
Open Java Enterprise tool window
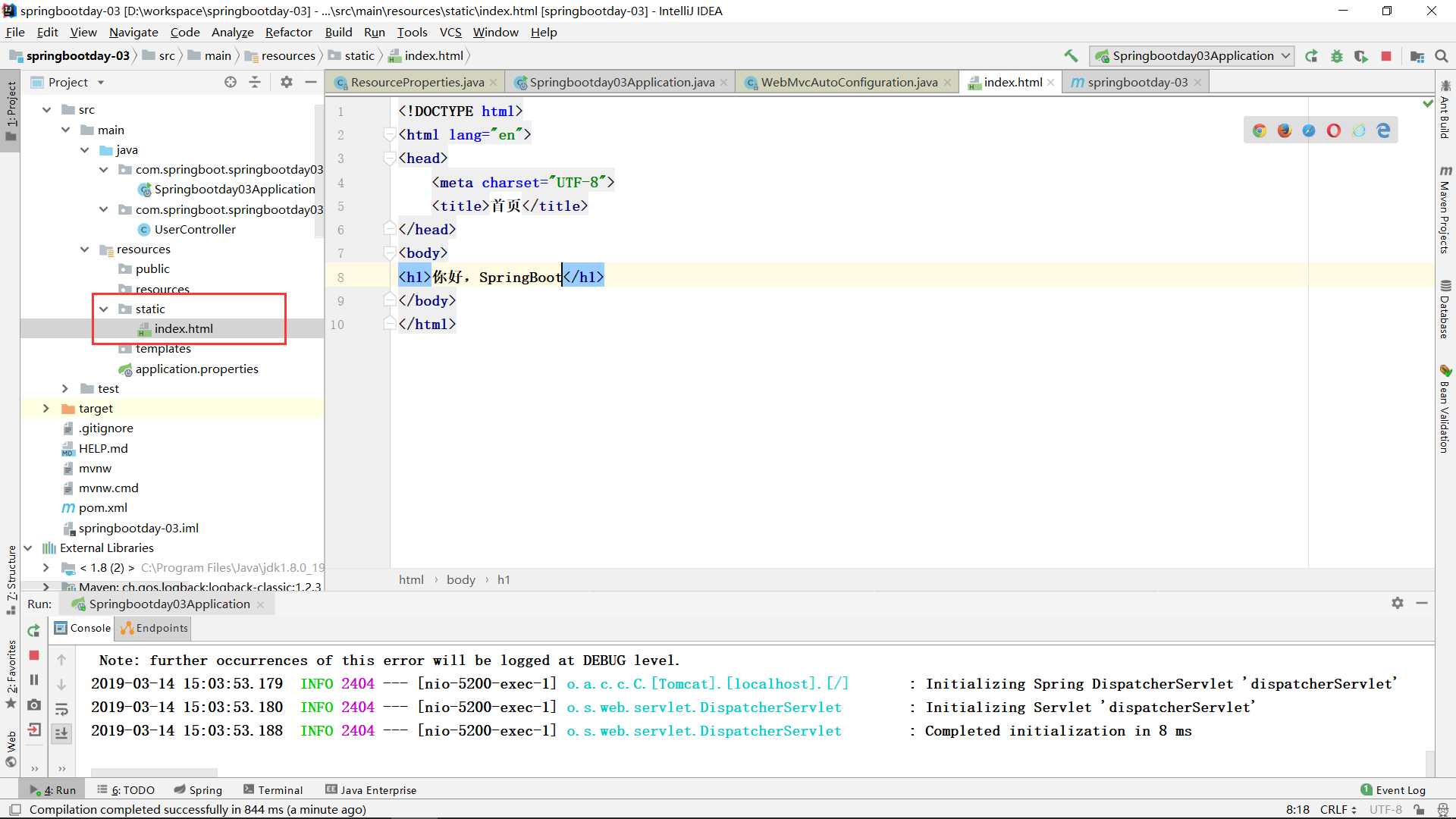pos(371,789)
